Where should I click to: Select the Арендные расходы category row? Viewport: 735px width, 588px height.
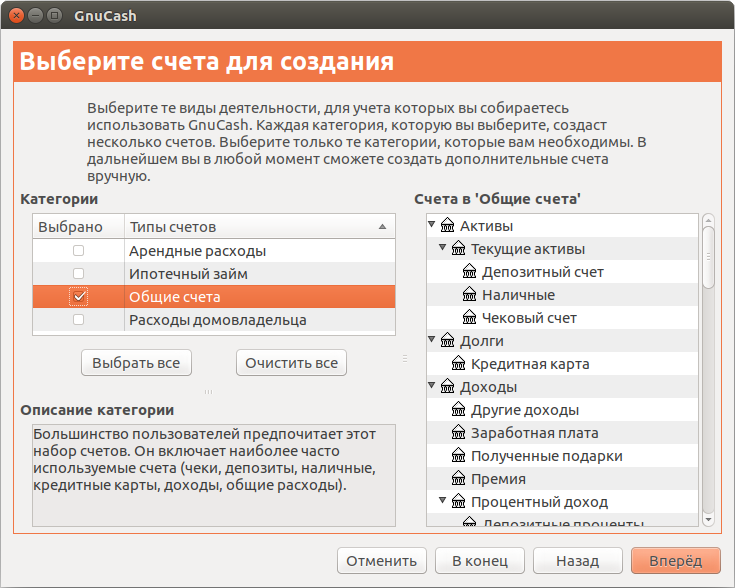[214, 250]
